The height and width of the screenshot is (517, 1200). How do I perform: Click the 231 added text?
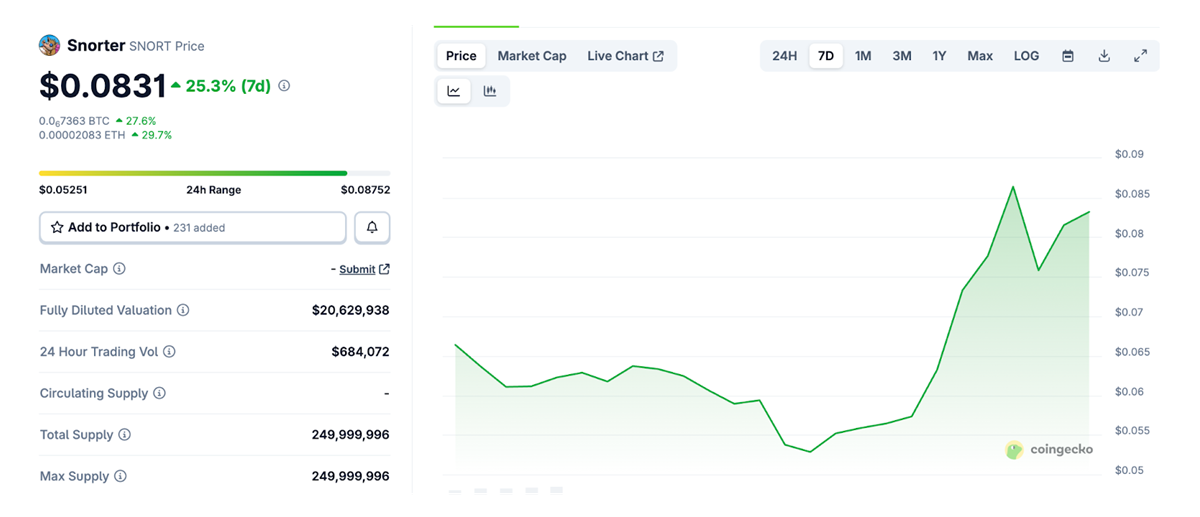point(199,228)
